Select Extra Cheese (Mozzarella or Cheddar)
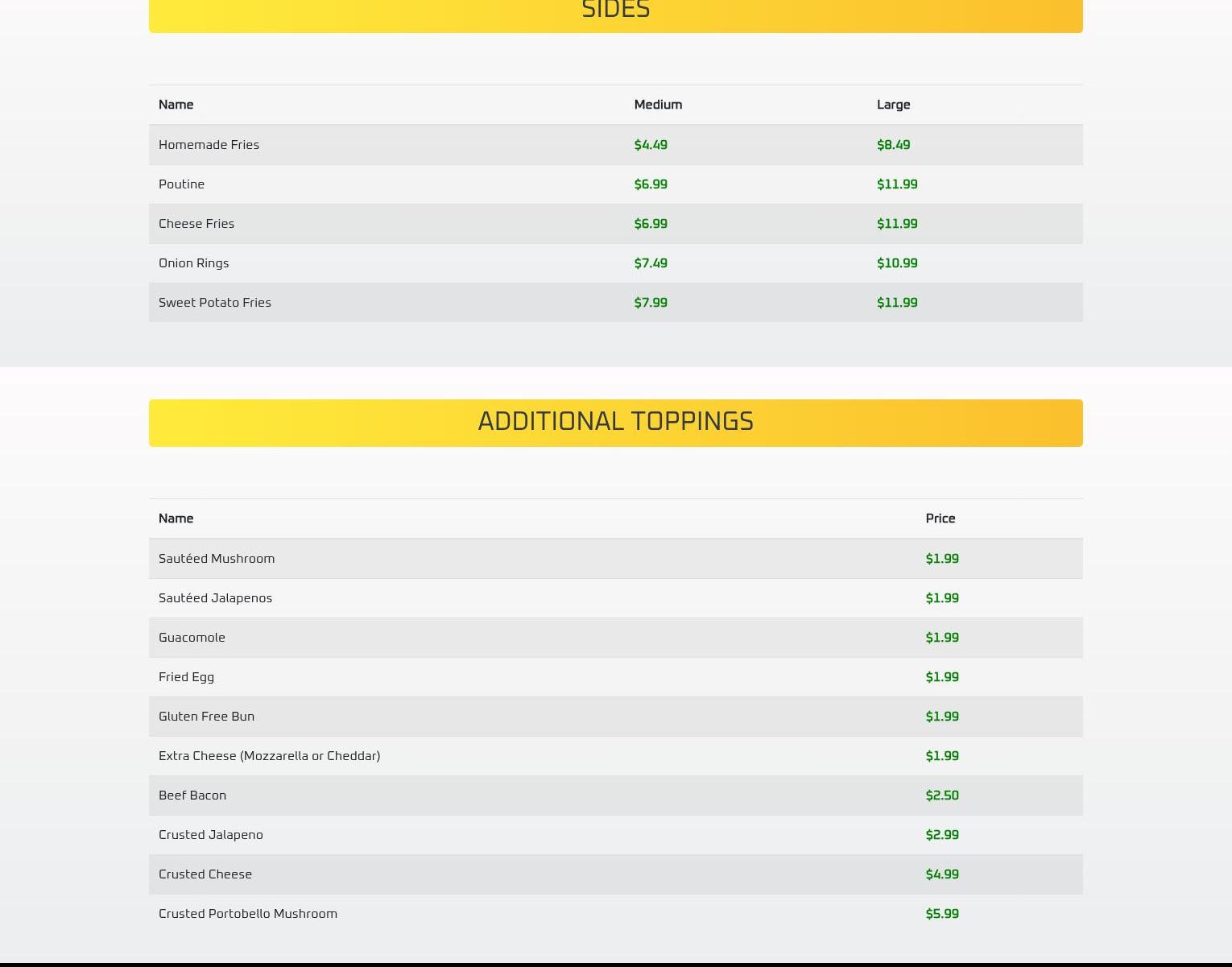Image resolution: width=1232 pixels, height=967 pixels. click(269, 756)
